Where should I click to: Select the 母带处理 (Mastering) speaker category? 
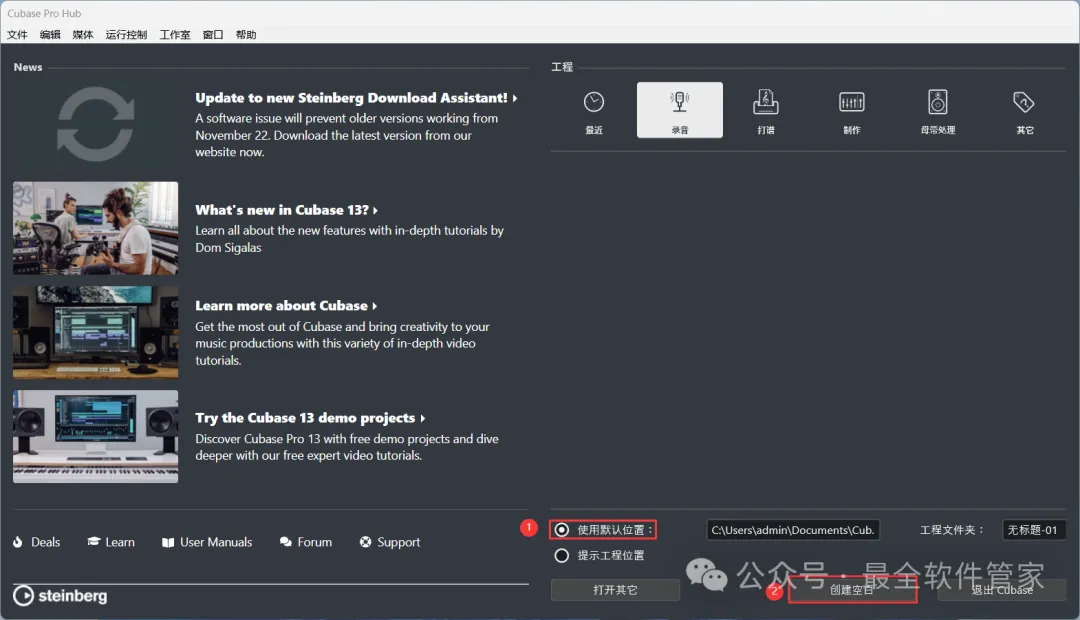[938, 110]
